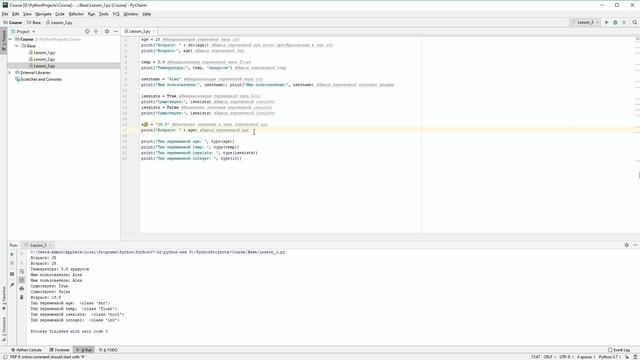Select Lesson_3 tab in Run panel
The height and width of the screenshot is (360, 640).
(38, 245)
